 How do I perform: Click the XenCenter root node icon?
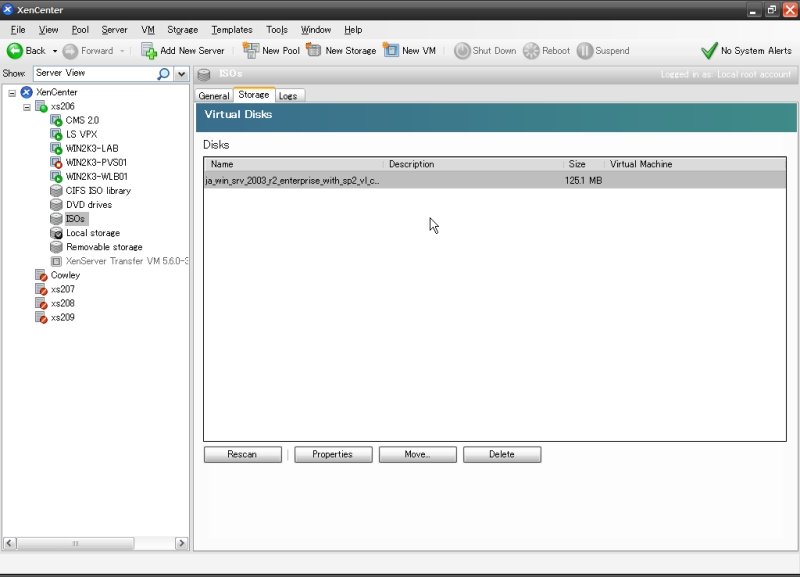pyautogui.click(x=27, y=92)
